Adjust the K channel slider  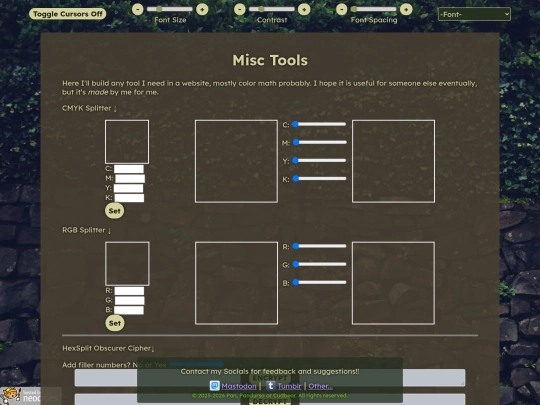319,178
